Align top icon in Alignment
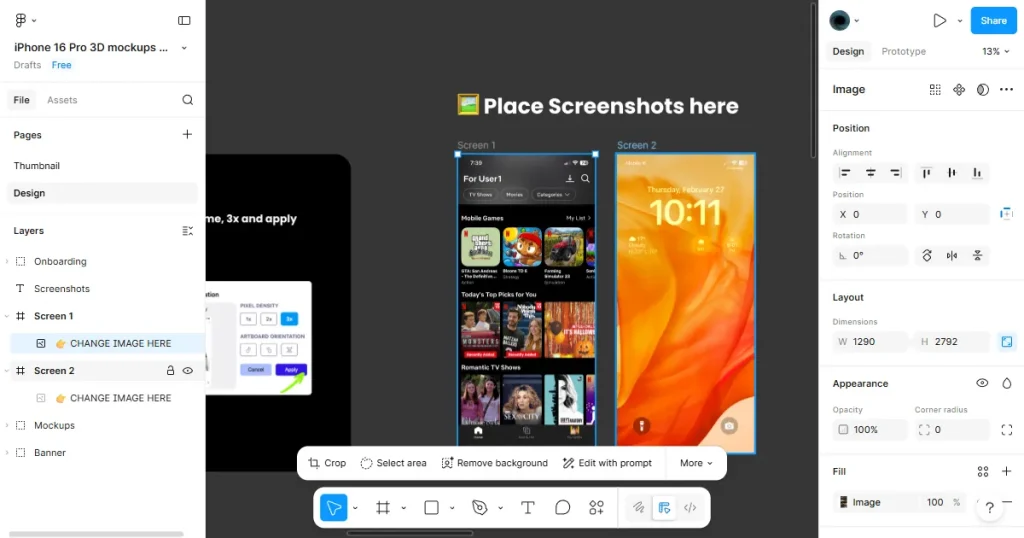Viewport: 1024px width, 538px height. pyautogui.click(x=926, y=173)
